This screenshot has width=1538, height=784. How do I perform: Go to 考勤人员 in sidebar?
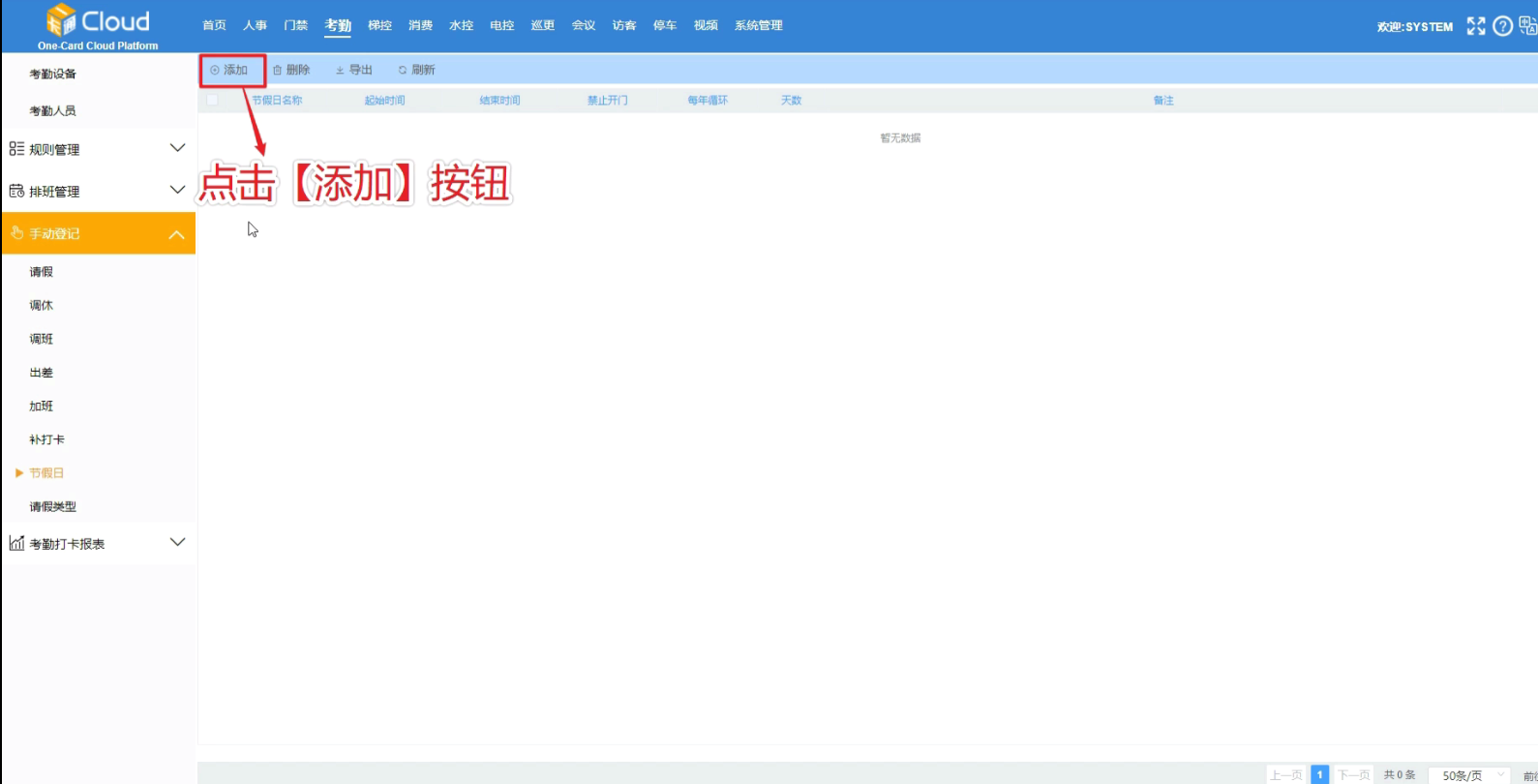pos(52,110)
